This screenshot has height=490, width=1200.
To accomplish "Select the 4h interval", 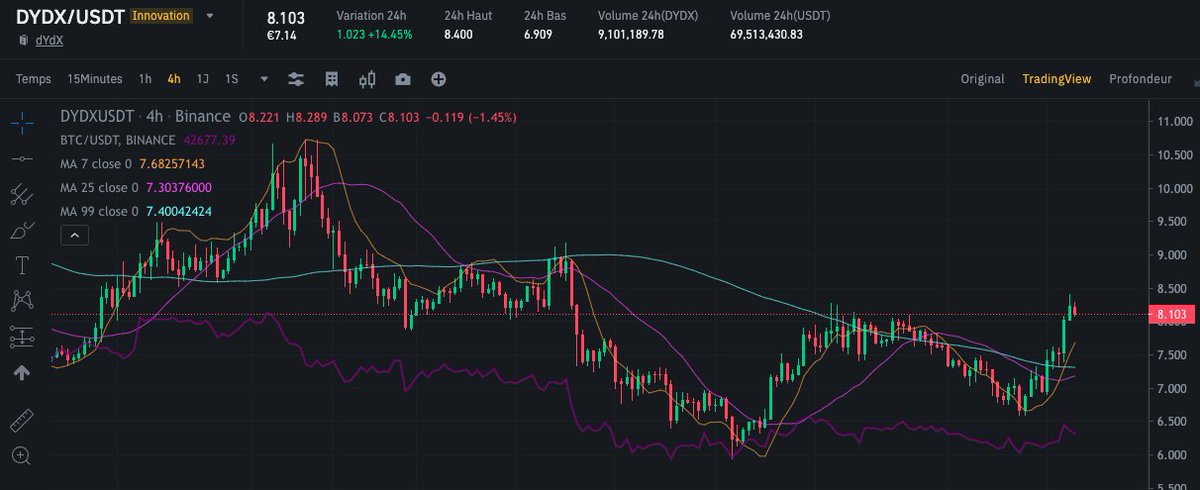I will coord(174,79).
